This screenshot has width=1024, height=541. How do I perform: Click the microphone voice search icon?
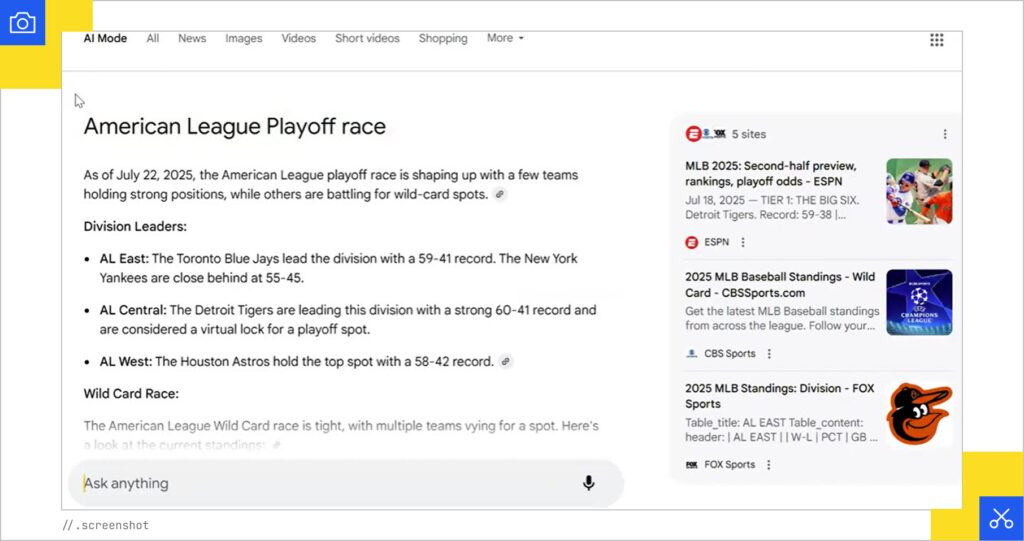click(x=588, y=483)
